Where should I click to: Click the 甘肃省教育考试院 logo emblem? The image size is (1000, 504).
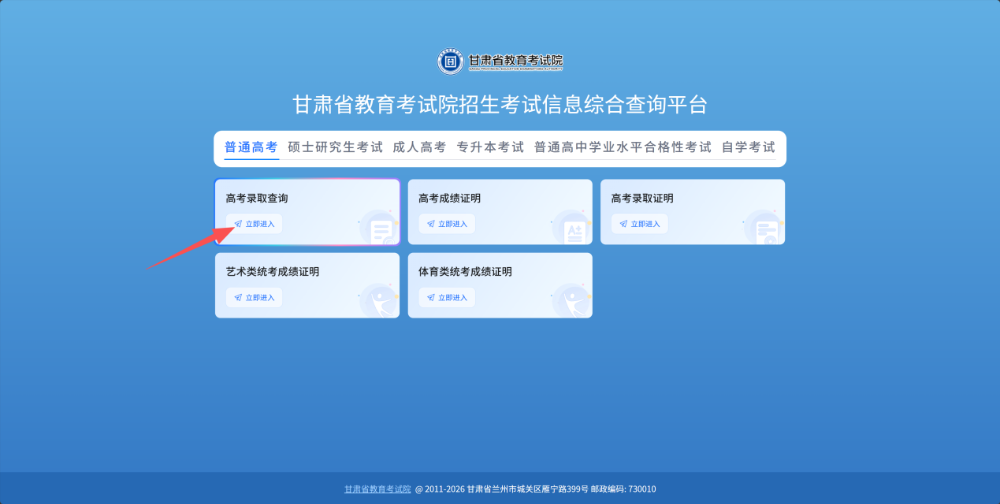[x=450, y=62]
